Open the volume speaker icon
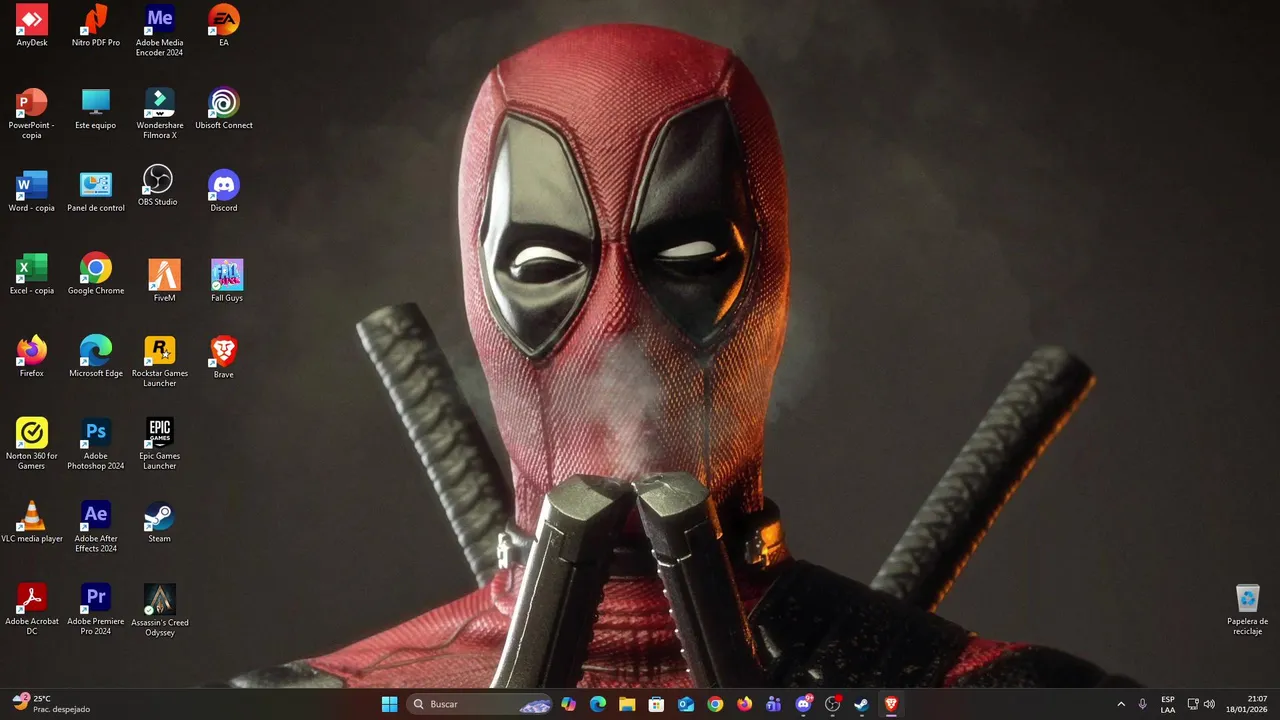The image size is (1280, 720). (x=1210, y=704)
